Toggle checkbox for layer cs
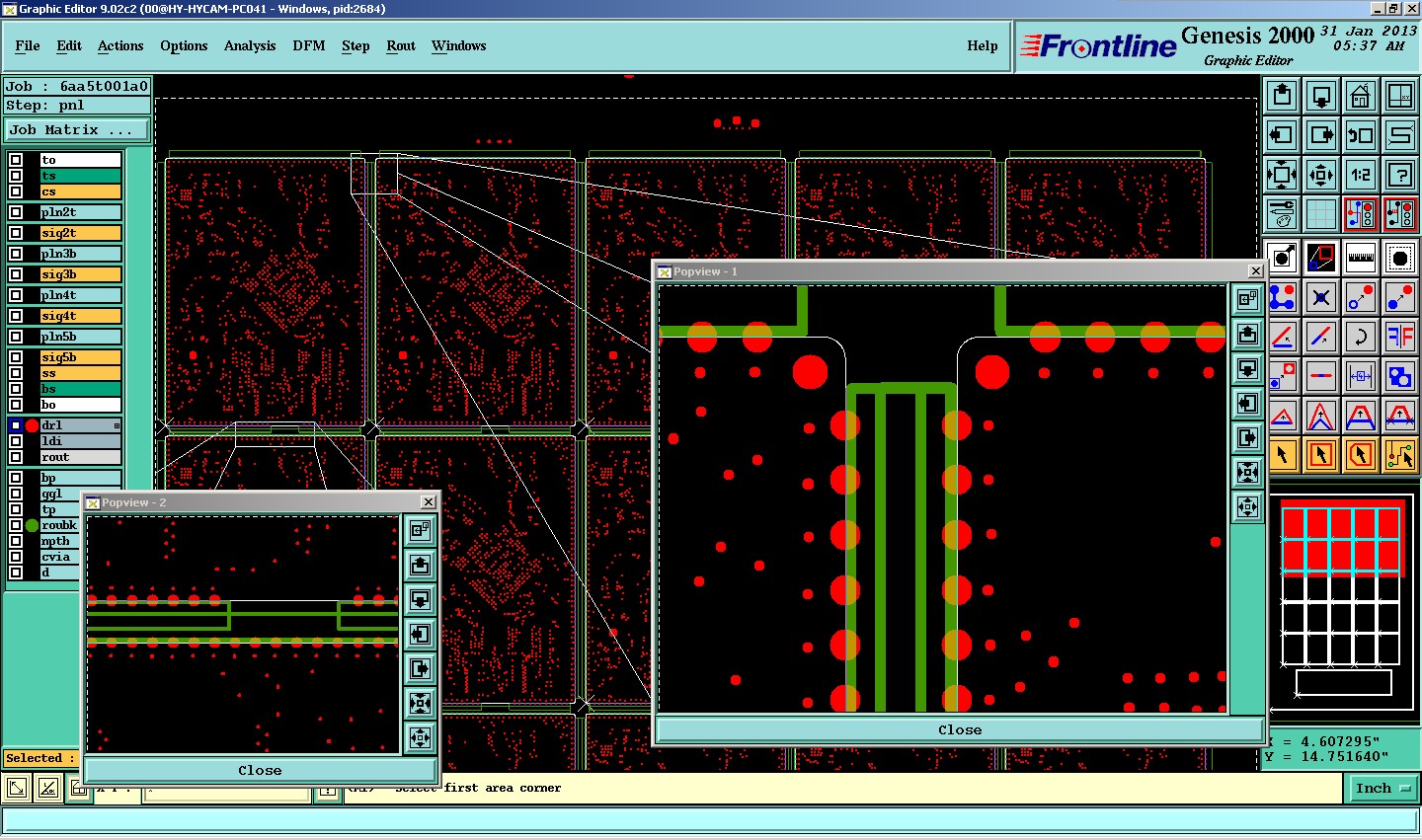Screen dimensions: 1422x840 point(16,191)
